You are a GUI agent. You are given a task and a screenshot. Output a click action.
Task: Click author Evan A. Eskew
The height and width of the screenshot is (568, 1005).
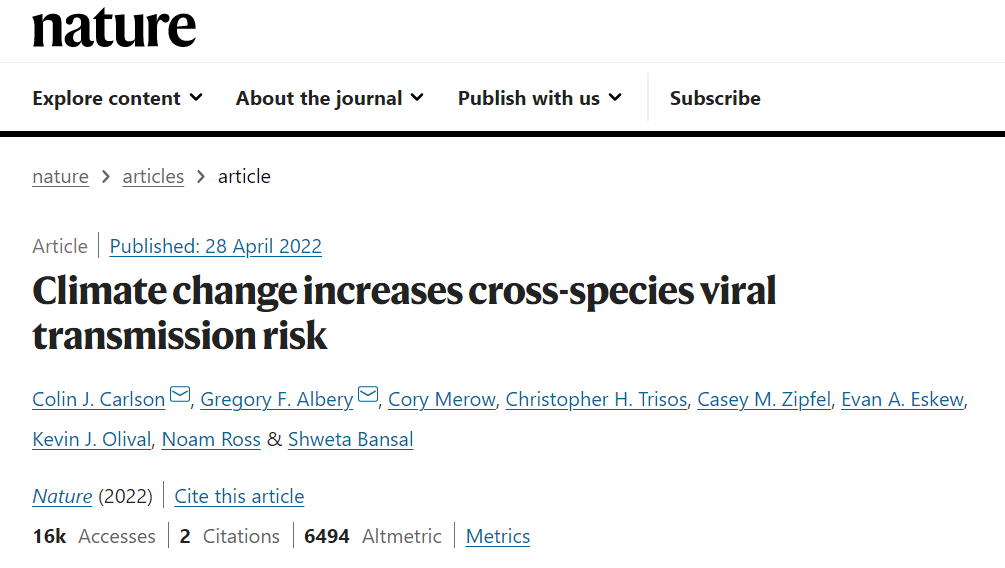[902, 399]
